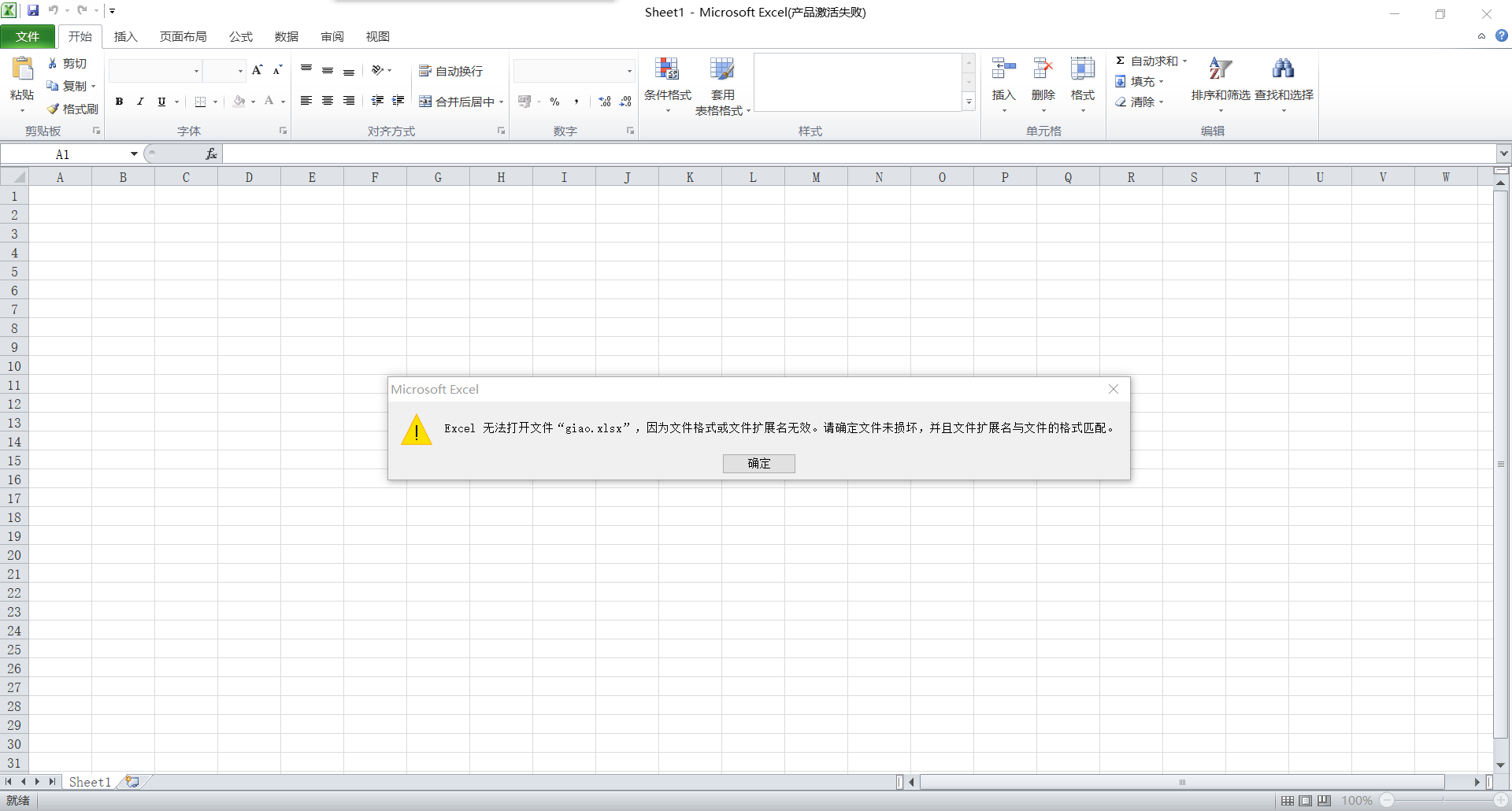1512x811 pixels.
Task: Open the Merge and Center (合并后居中) dropdown
Action: (502, 102)
